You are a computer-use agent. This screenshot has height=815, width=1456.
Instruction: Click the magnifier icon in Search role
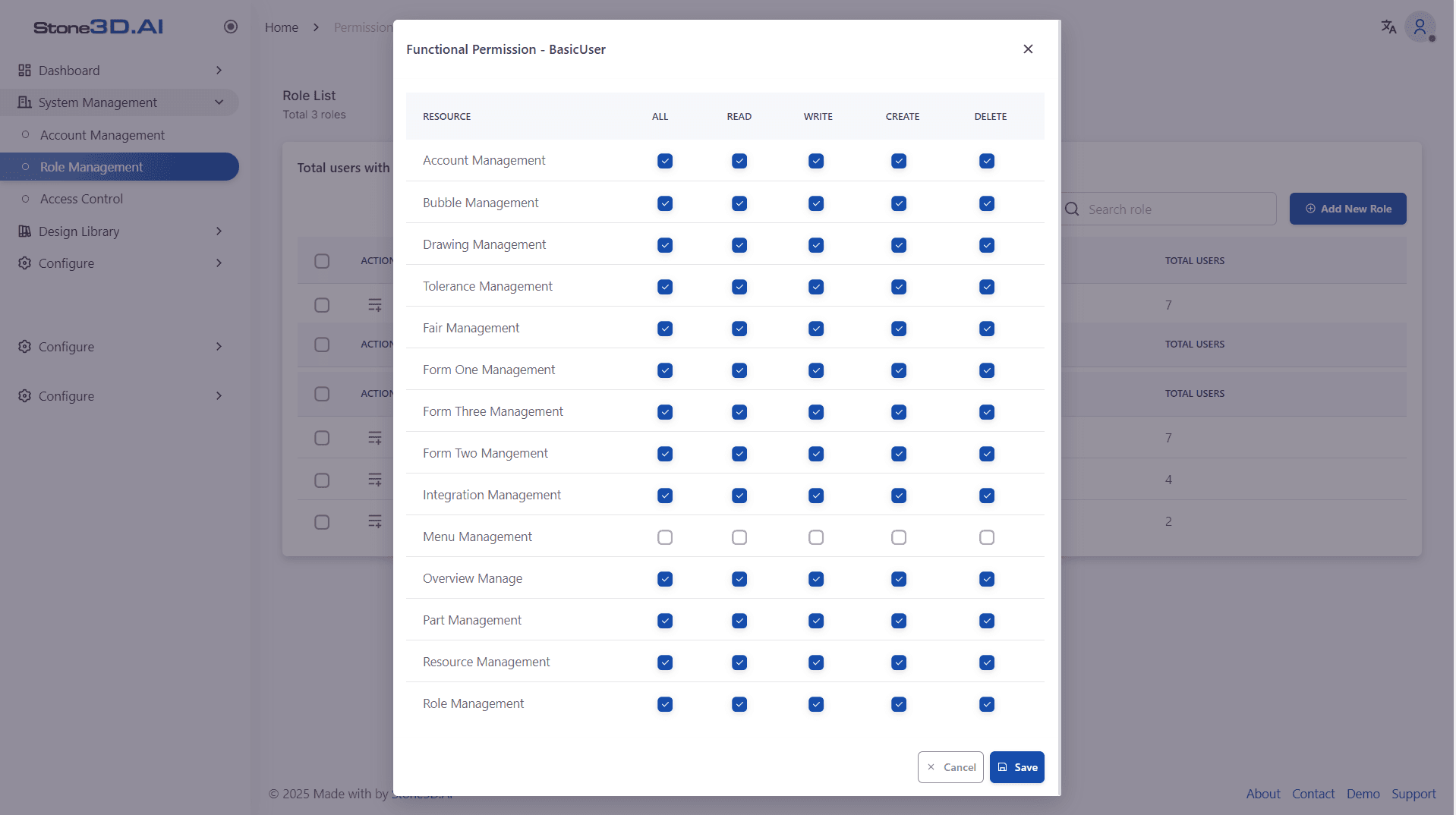[x=1072, y=209]
